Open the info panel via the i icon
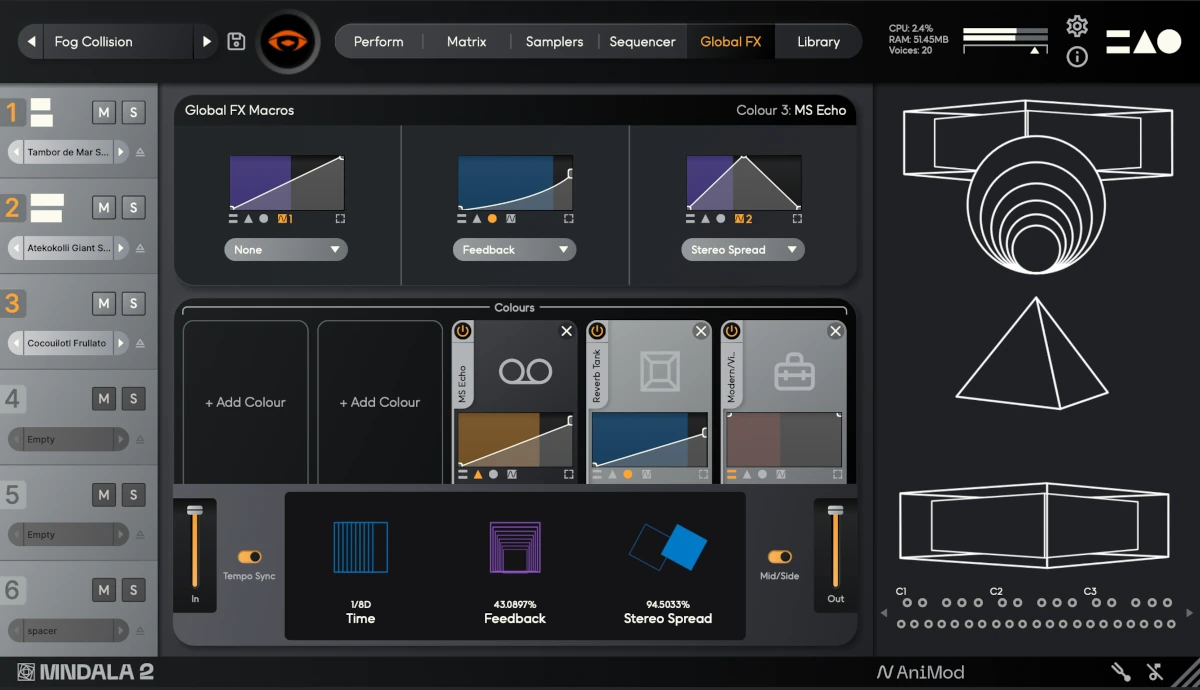The width and height of the screenshot is (1200, 690). click(x=1077, y=58)
